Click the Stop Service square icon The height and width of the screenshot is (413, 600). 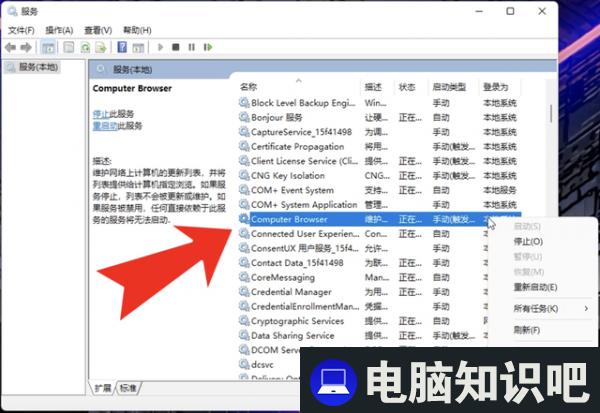(176, 47)
